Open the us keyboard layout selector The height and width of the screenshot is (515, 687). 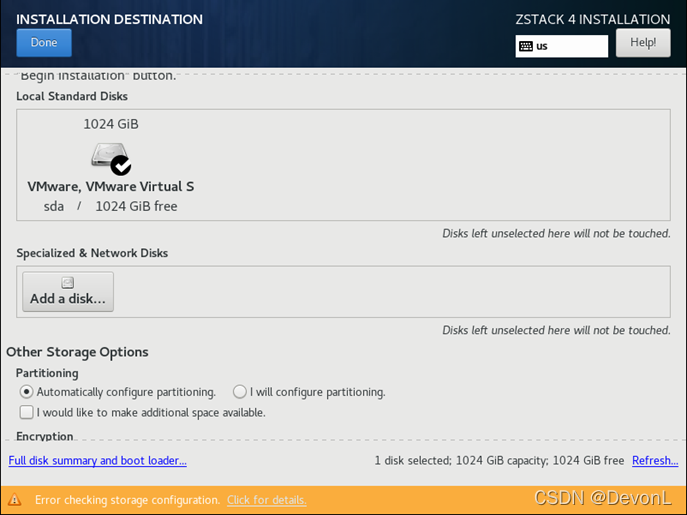coord(562,46)
